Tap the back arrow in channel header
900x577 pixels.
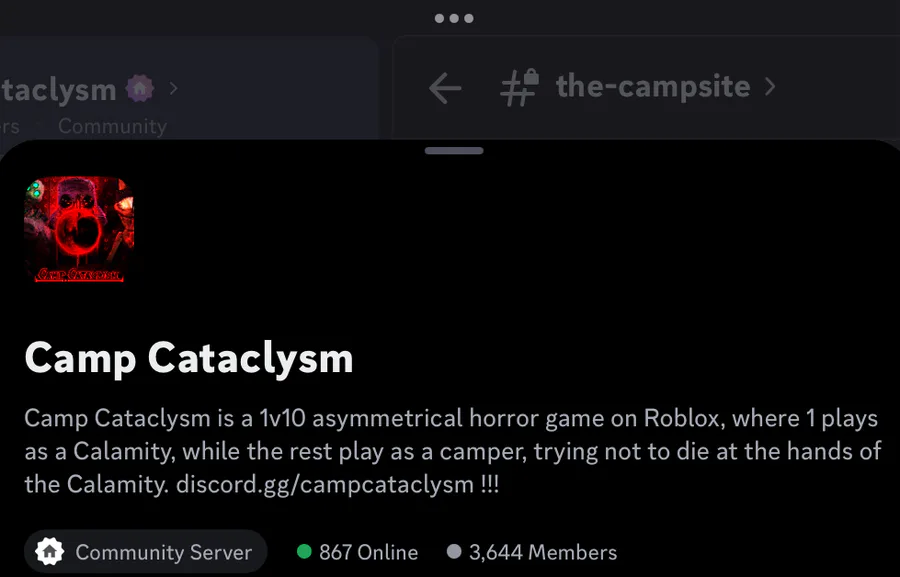tap(445, 88)
